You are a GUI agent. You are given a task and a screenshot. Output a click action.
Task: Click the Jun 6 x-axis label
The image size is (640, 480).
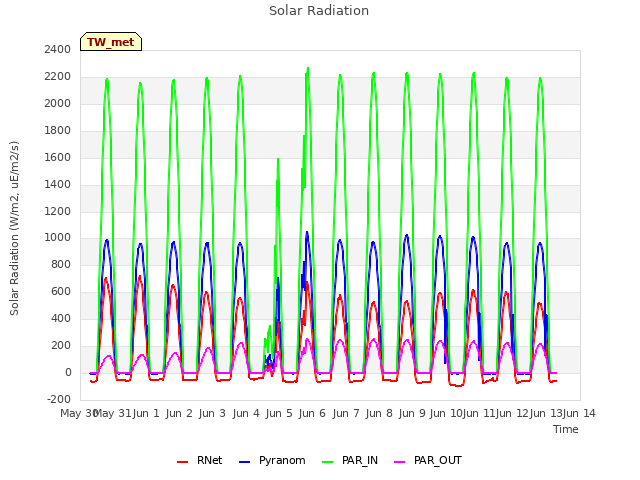(312, 413)
